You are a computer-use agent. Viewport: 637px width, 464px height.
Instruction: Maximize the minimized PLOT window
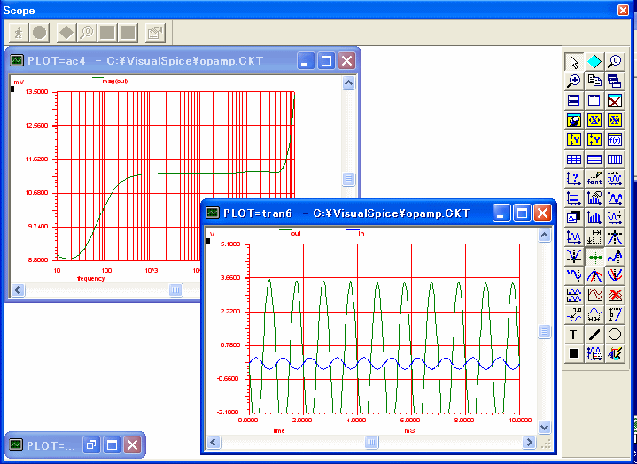point(112,446)
